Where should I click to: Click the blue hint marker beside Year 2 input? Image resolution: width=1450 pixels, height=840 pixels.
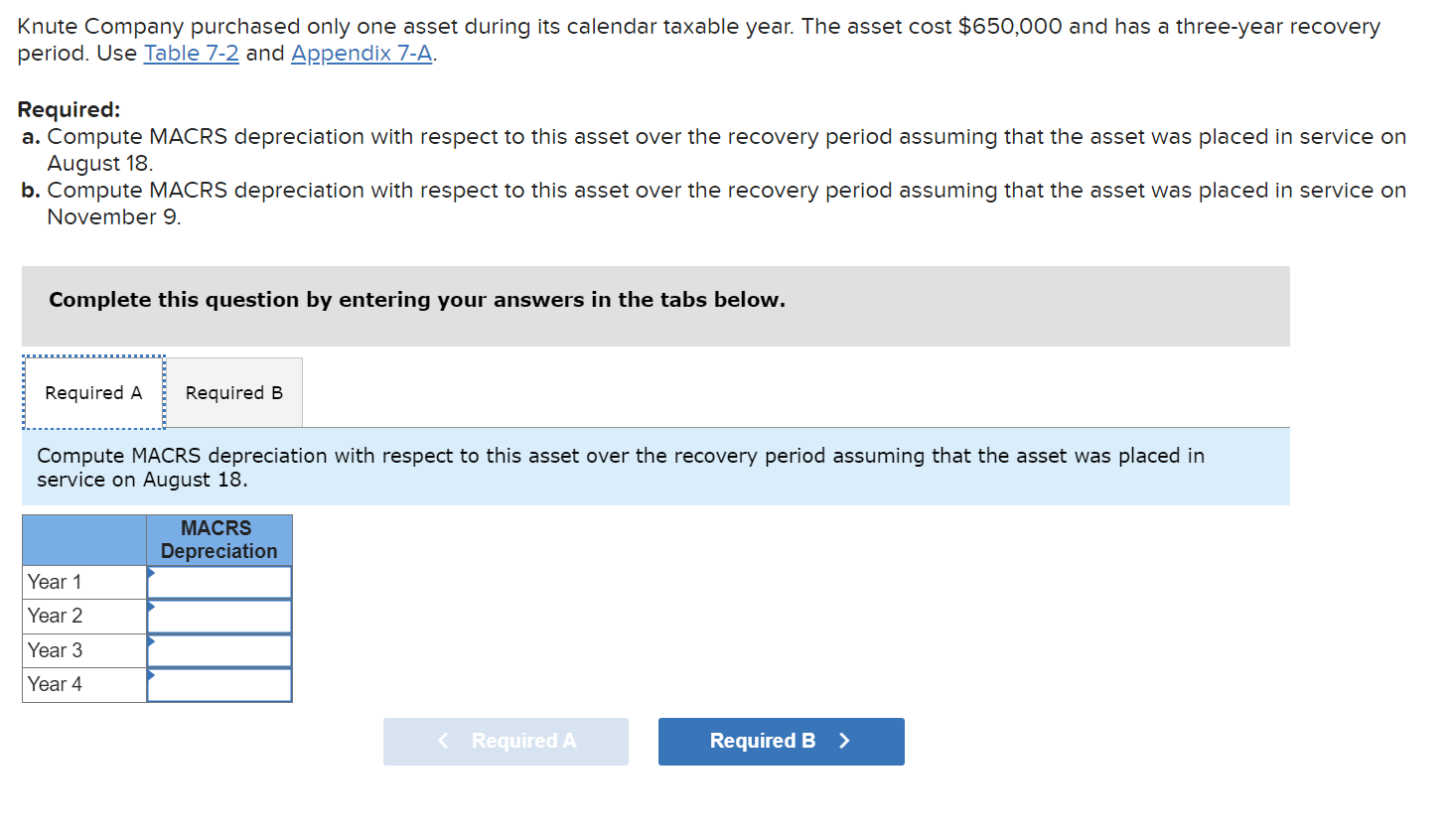point(151,609)
